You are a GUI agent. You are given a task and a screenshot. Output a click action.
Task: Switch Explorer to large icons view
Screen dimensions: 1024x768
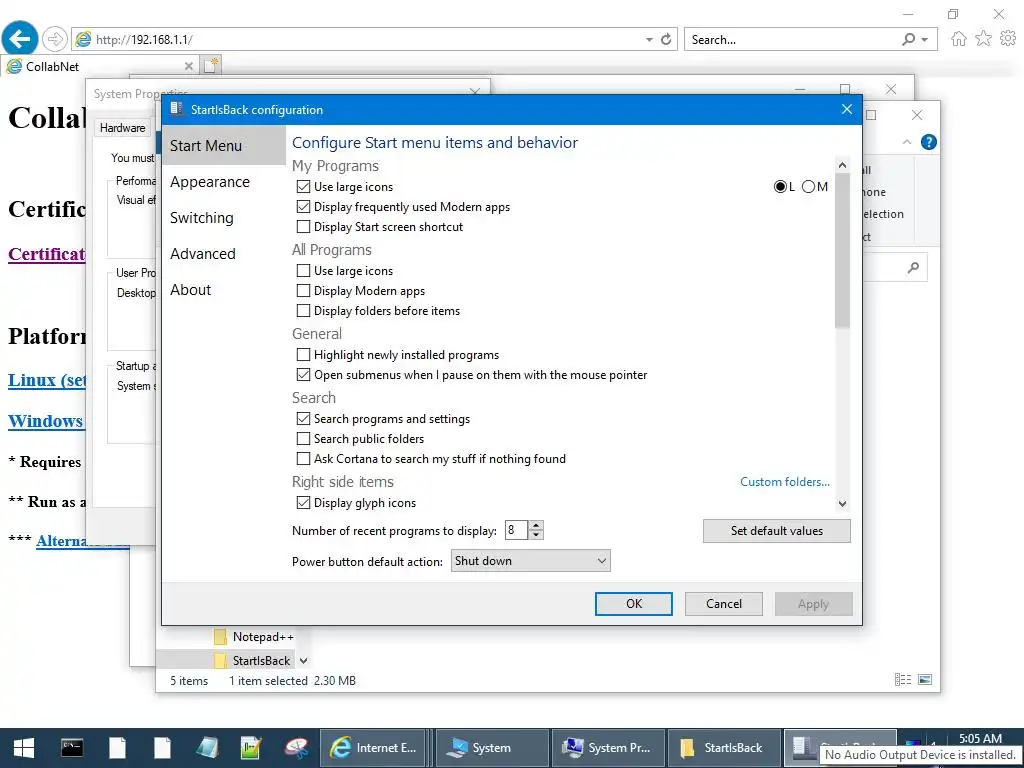pos(925,680)
